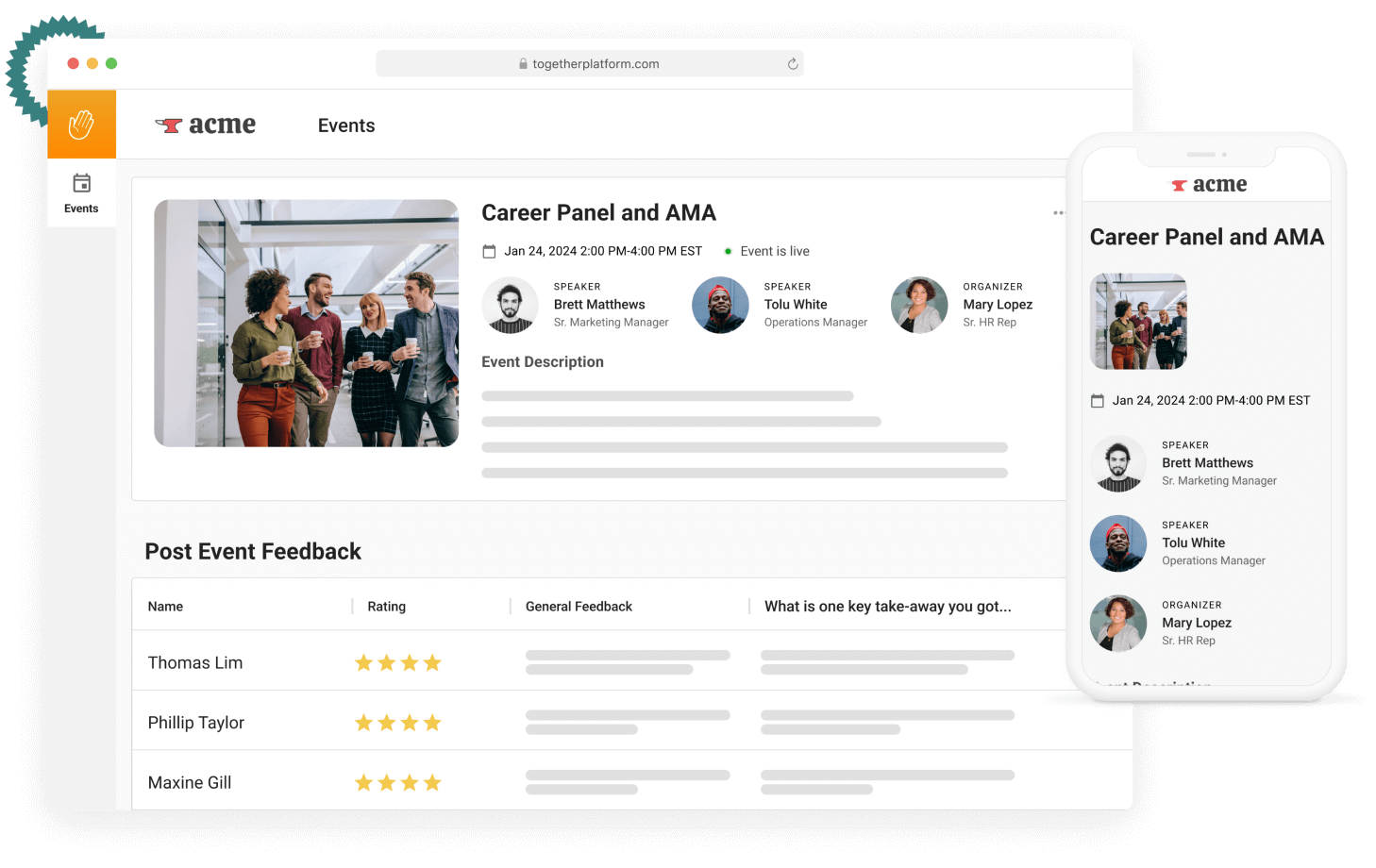Select the Thomas Lim name cell
The width and height of the screenshot is (1376, 868).
point(195,663)
